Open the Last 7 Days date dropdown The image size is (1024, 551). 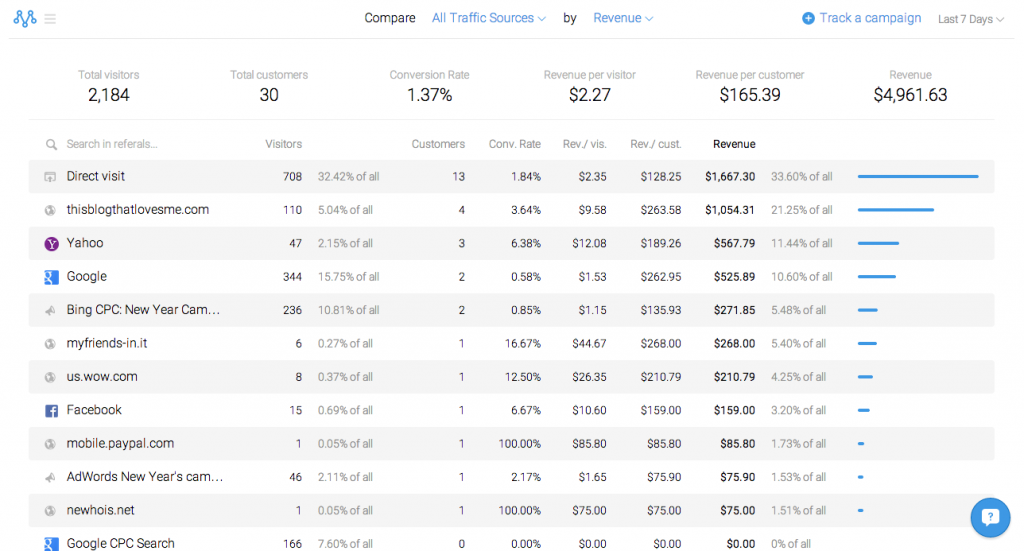pos(970,19)
